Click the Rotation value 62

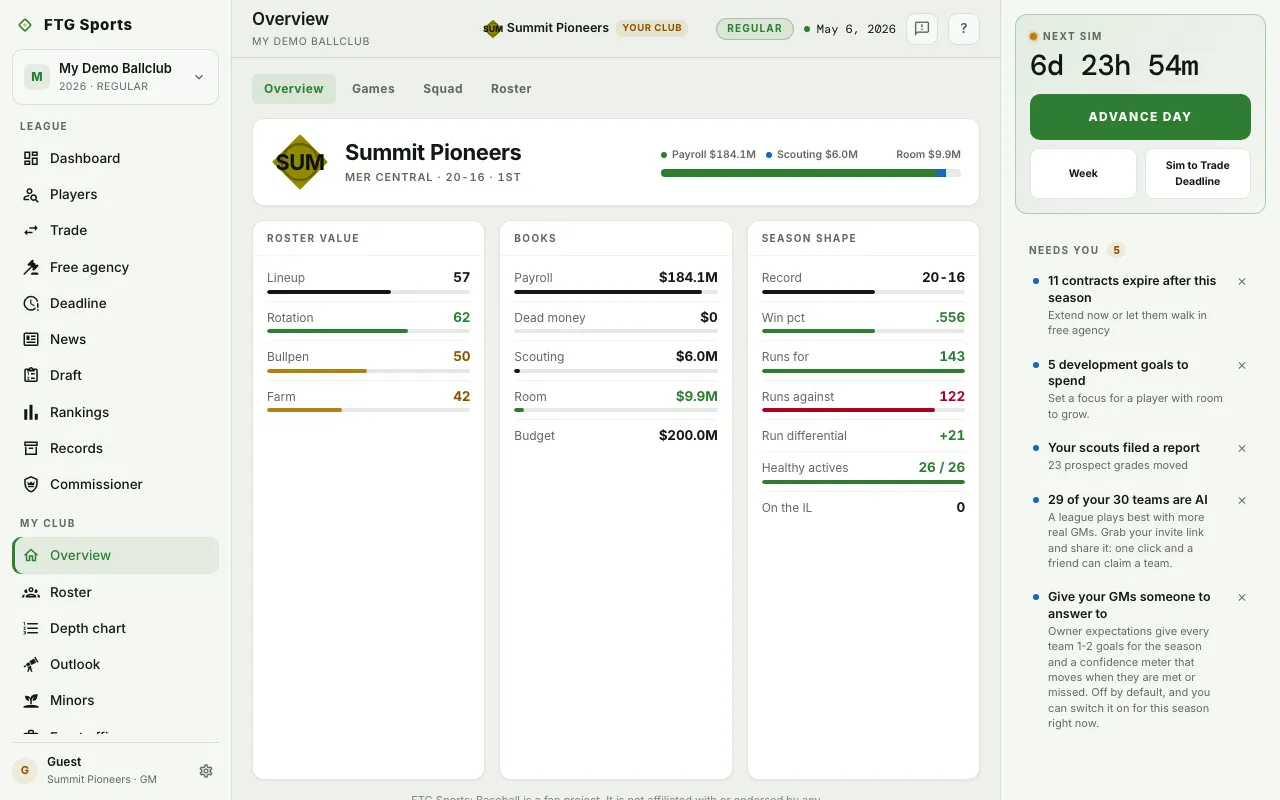coord(461,317)
